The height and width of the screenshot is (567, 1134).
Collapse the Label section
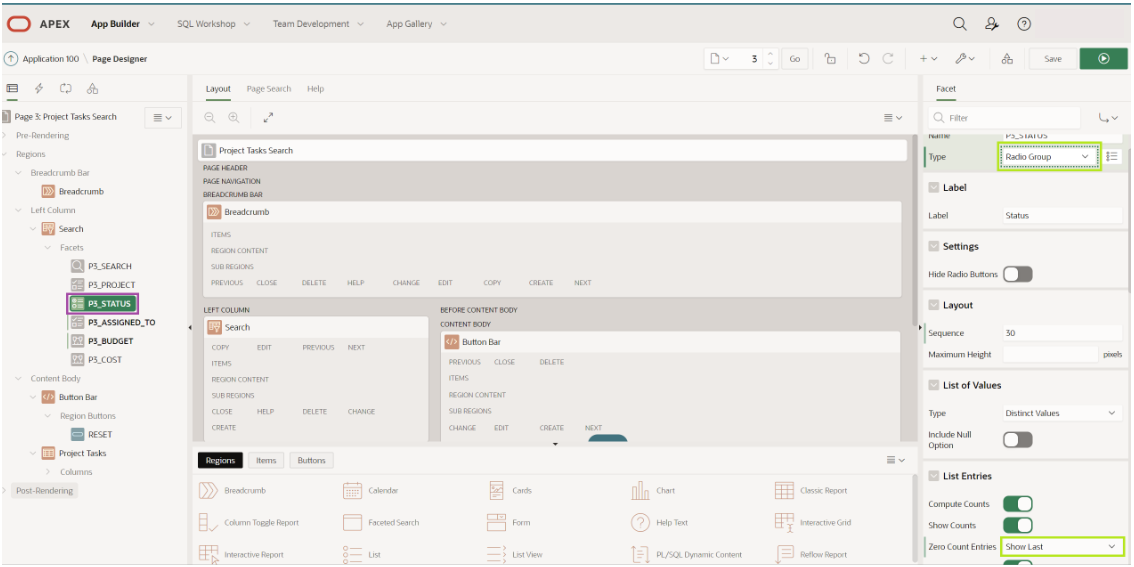click(934, 187)
